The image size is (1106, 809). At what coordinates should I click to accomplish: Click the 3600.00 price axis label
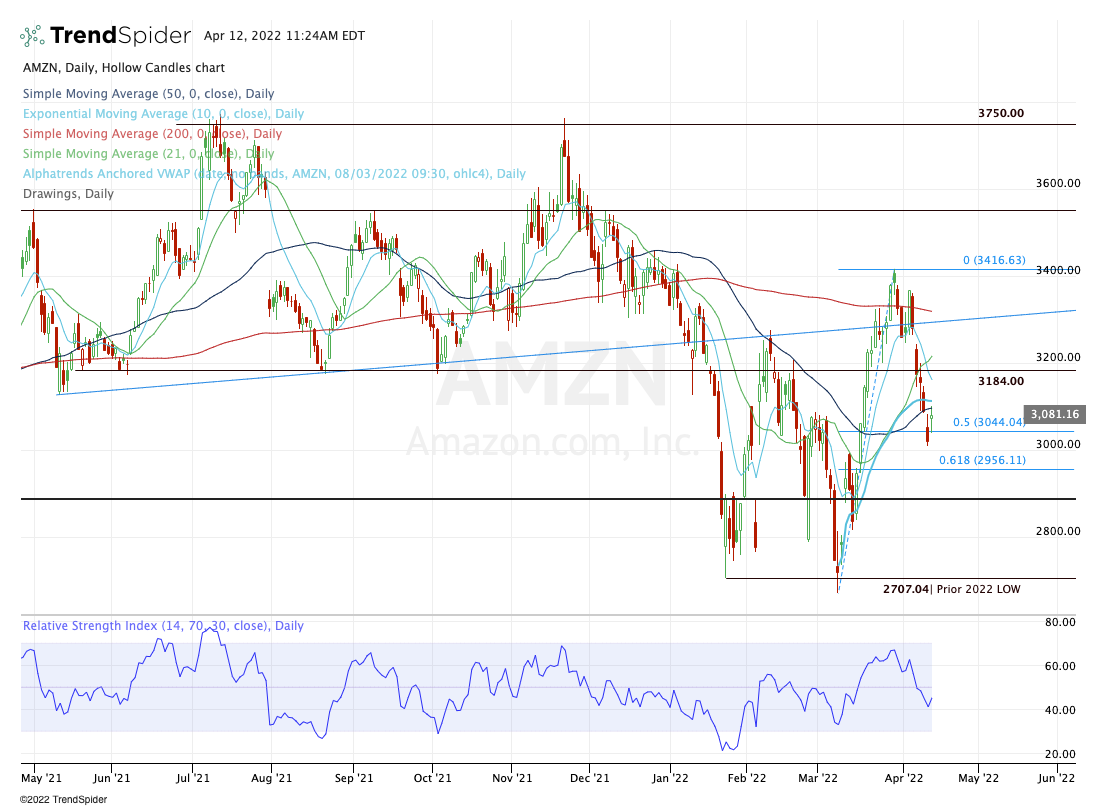tap(1057, 183)
